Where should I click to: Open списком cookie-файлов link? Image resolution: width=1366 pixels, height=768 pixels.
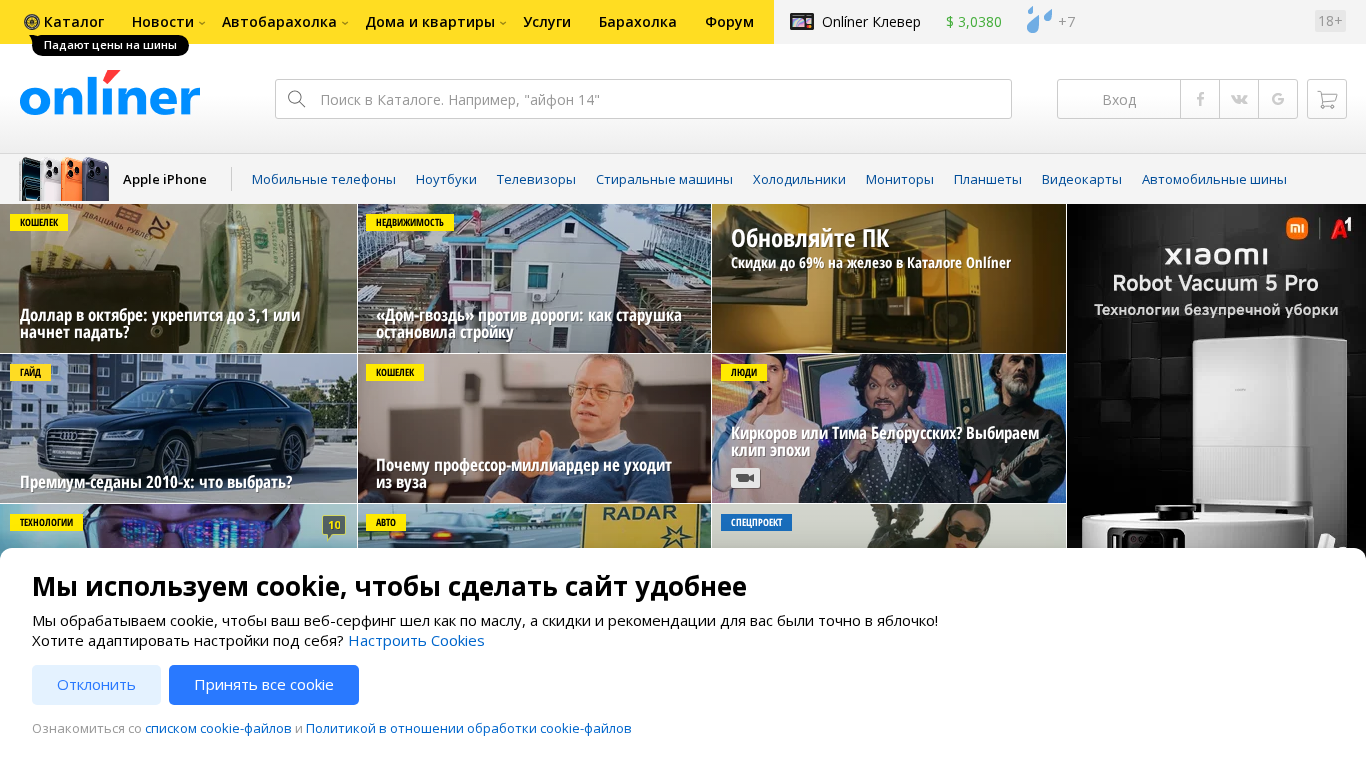pos(218,729)
